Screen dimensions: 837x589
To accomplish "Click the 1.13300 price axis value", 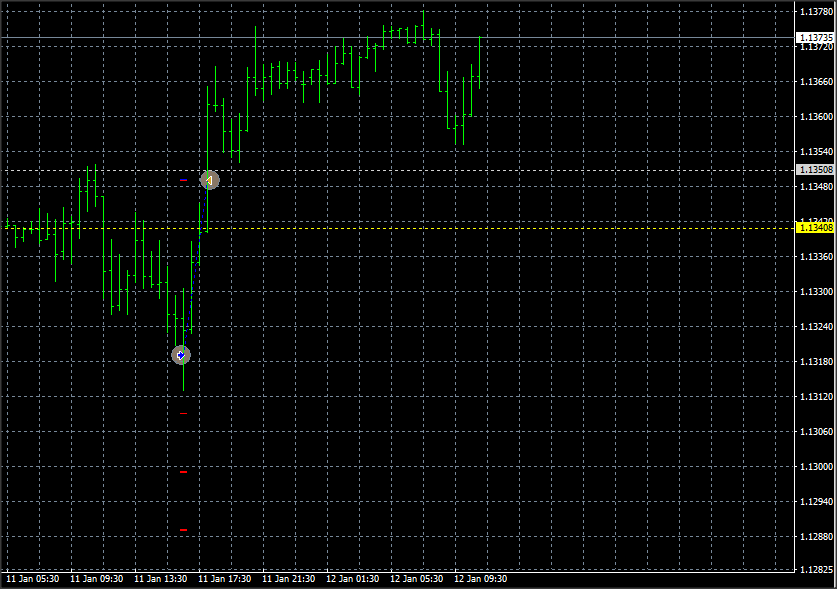I will click(816, 292).
